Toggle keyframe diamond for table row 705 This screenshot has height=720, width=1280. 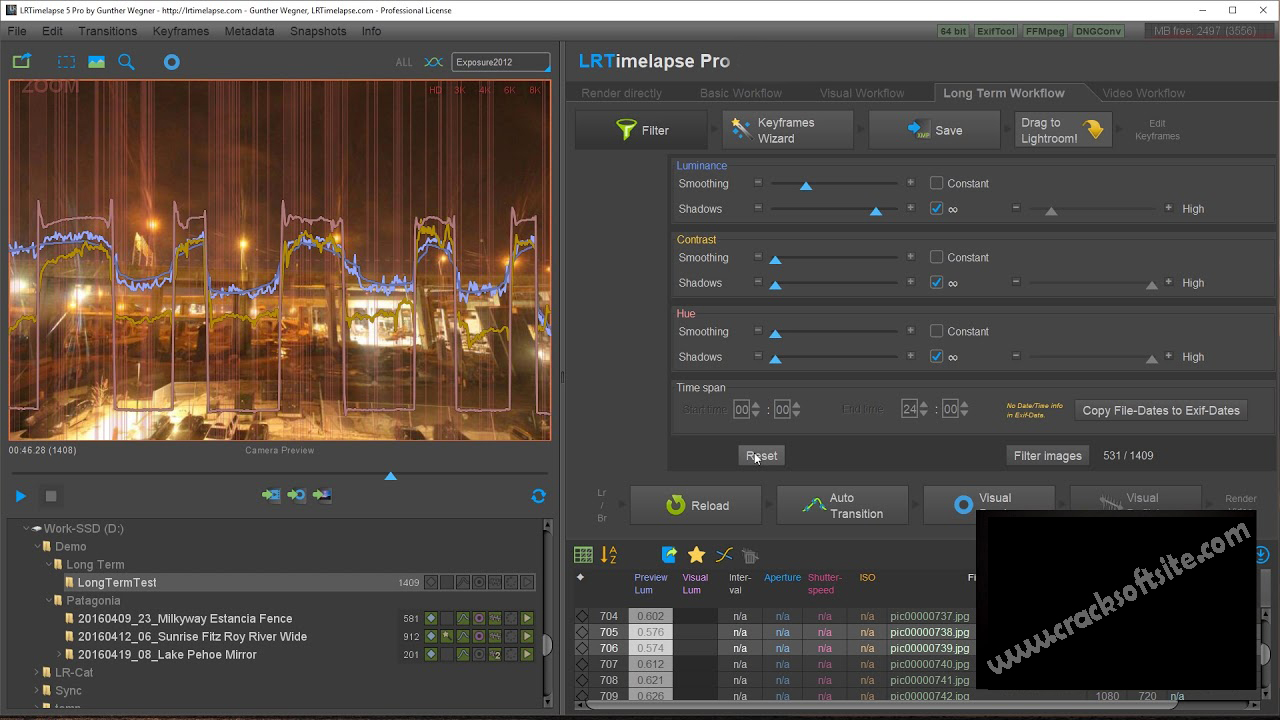click(x=582, y=632)
